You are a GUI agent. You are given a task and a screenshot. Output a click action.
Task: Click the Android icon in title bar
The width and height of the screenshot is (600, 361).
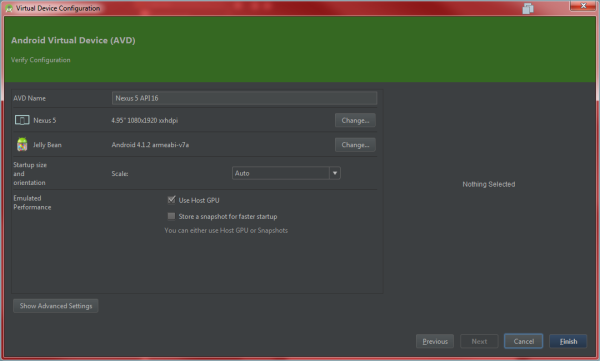pyautogui.click(x=9, y=8)
